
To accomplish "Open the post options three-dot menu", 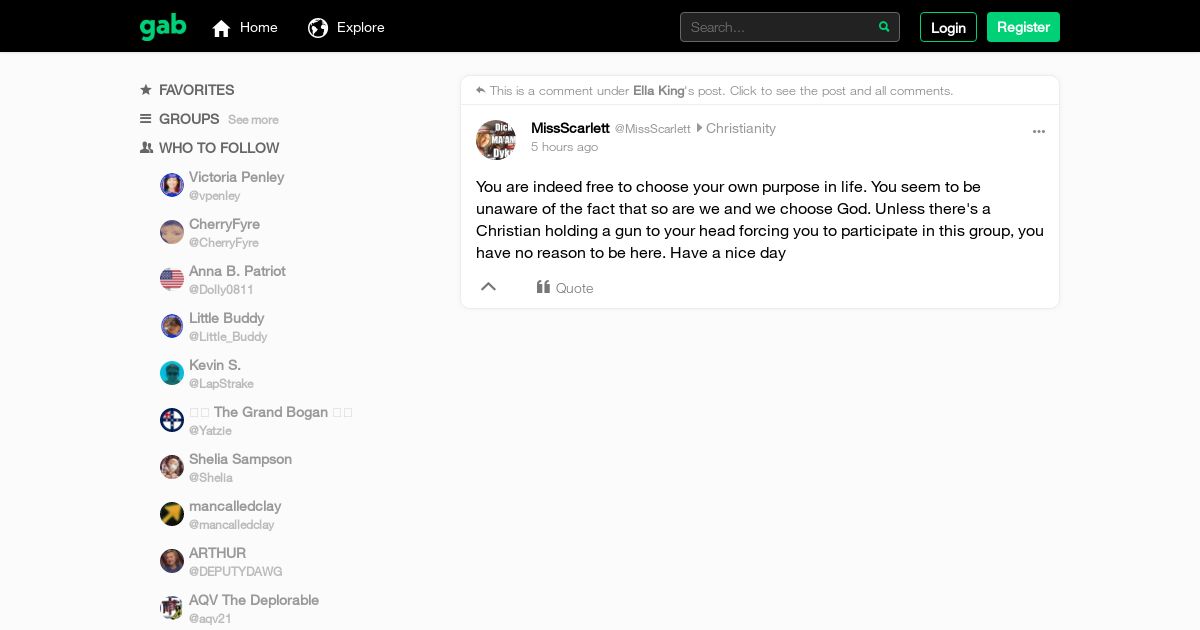I will tap(1039, 131).
